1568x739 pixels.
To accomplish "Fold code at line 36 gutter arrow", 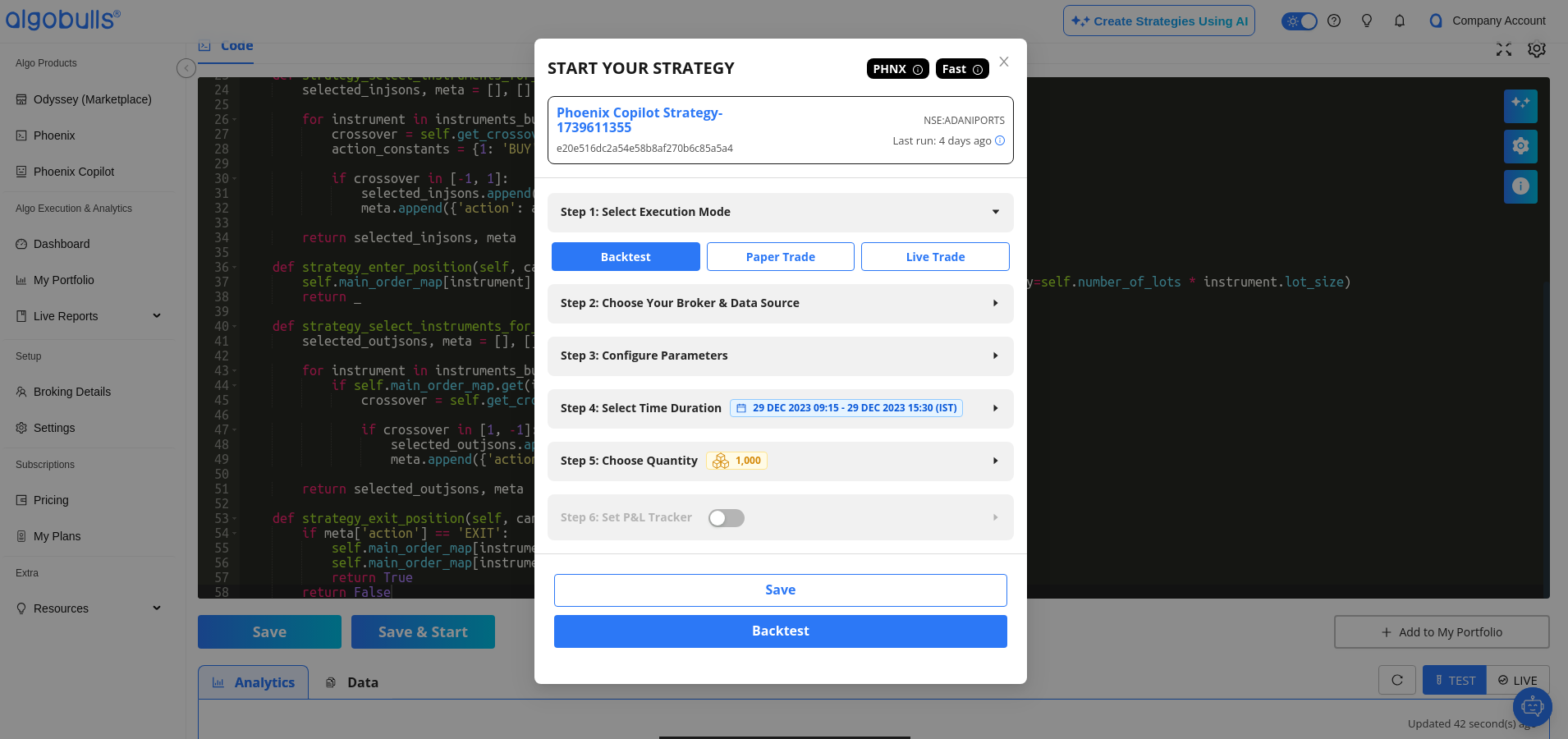I will click(x=235, y=268).
